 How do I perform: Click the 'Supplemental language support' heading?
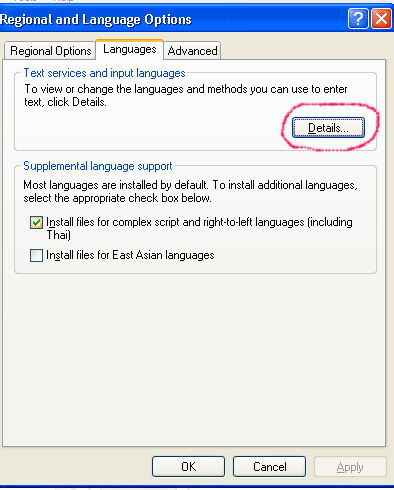98,166
